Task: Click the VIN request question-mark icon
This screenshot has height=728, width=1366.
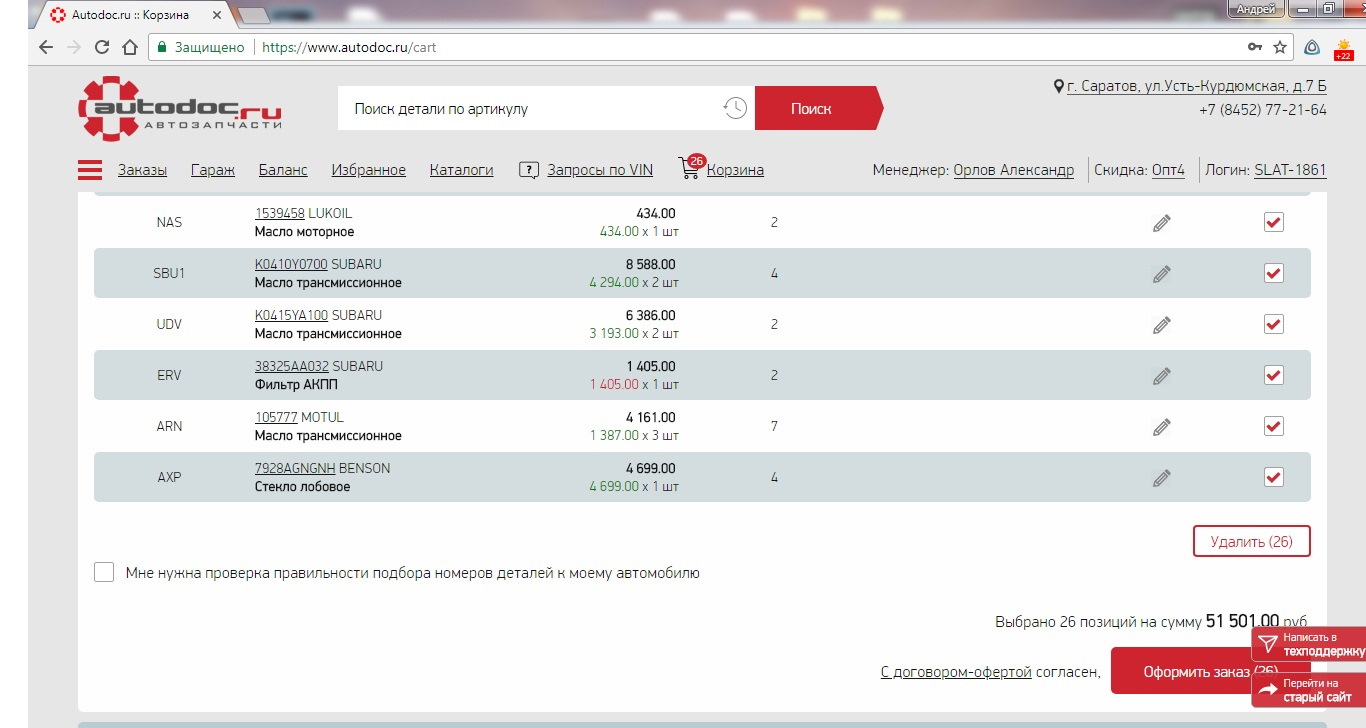Action: (x=529, y=170)
